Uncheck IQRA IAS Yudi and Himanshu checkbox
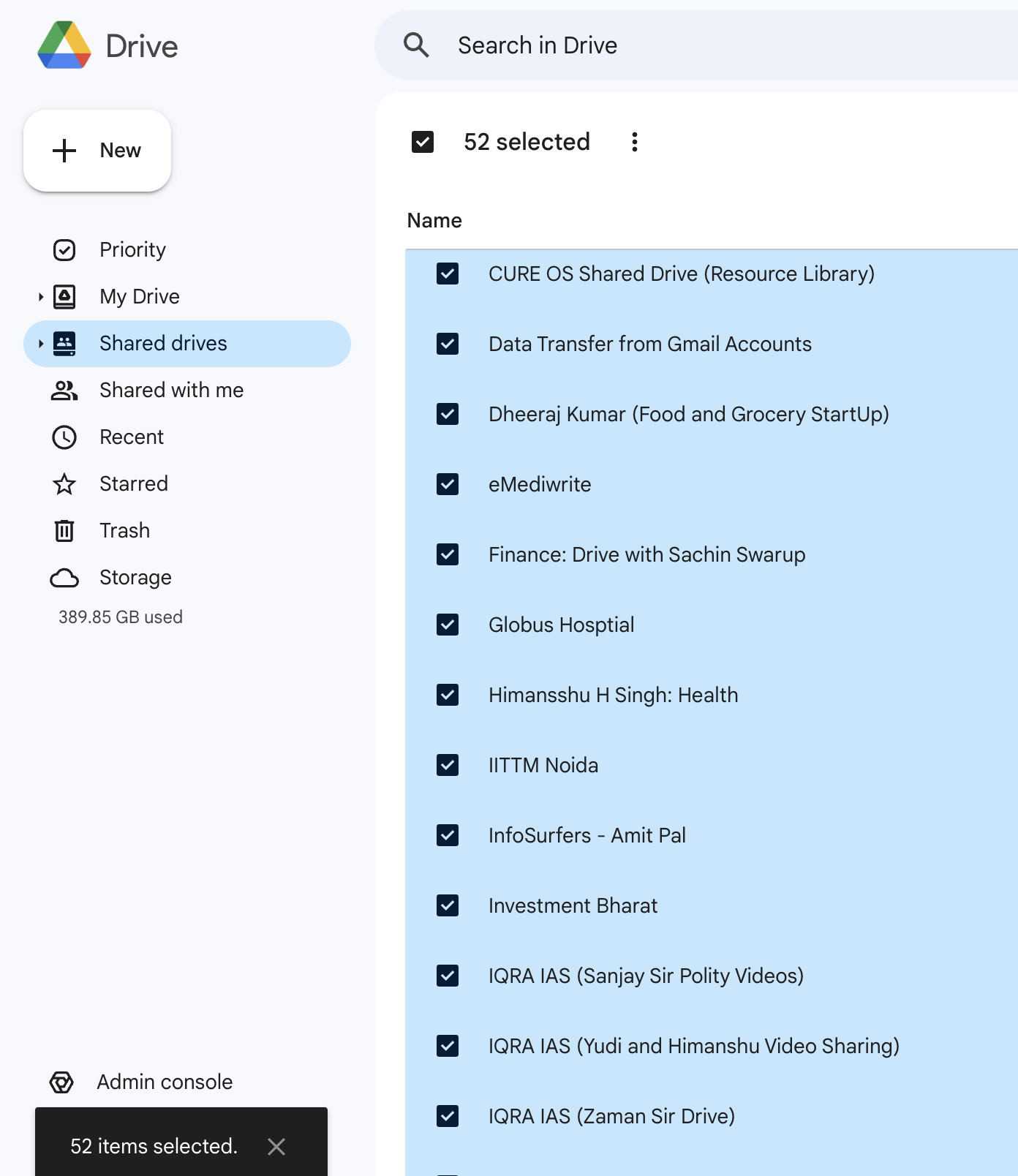Image resolution: width=1018 pixels, height=1176 pixels. coord(448,1046)
